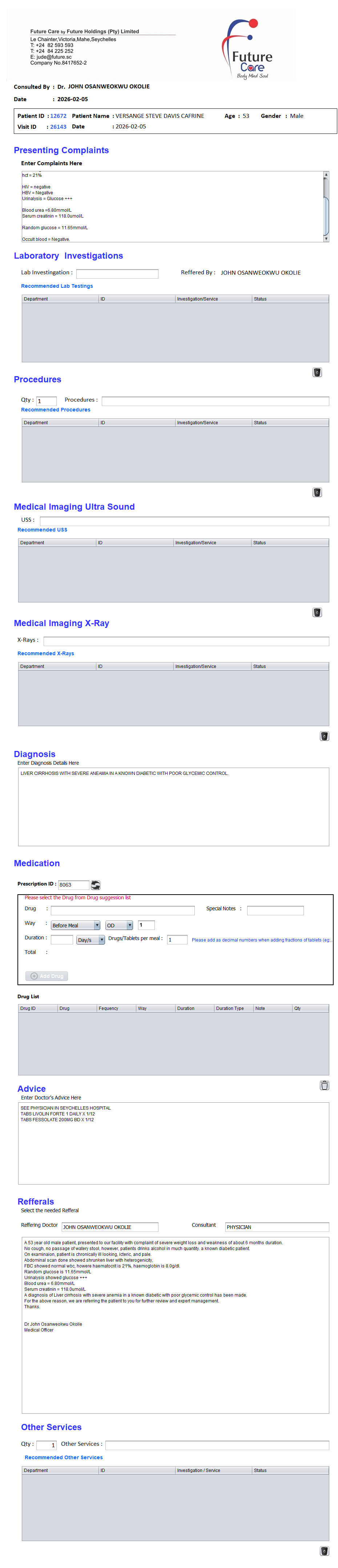The height and width of the screenshot is (1568, 338).
Task: Open Visit ID 26143 link
Action: [x=59, y=127]
